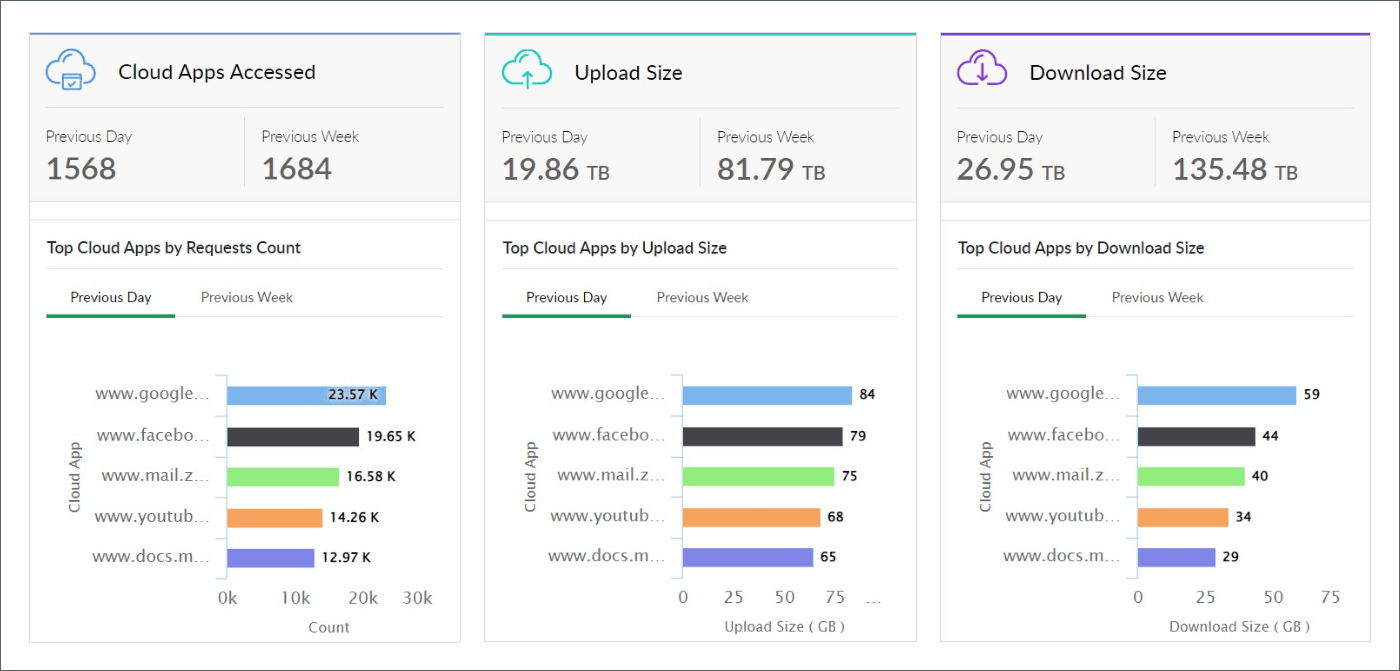Switch to Previous Week tab under Requests Count chart
Image resolution: width=1400 pixels, height=671 pixels.
coord(246,297)
